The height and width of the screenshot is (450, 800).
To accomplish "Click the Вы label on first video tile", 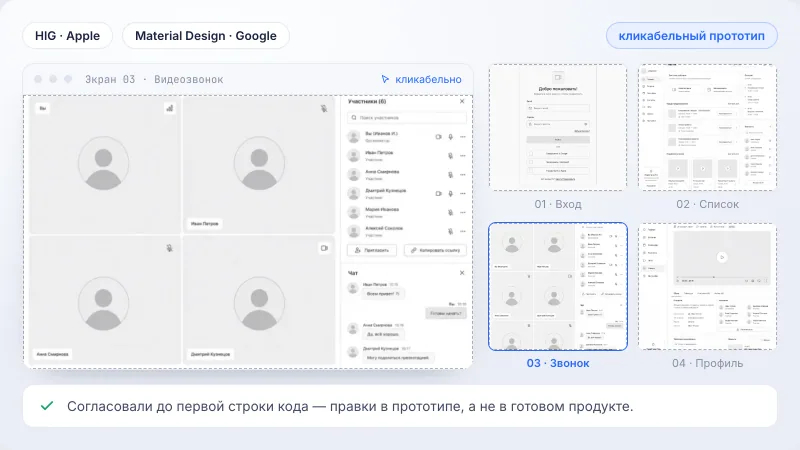I will (x=43, y=108).
